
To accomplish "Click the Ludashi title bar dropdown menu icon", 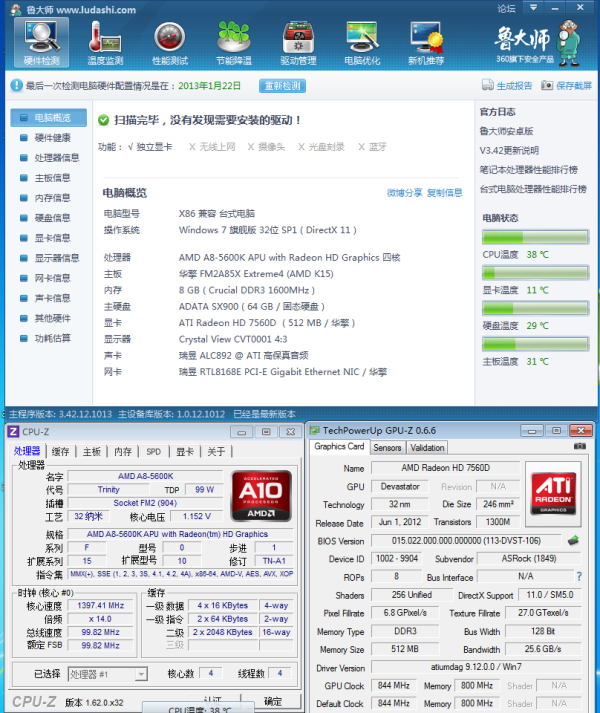I will coord(533,7).
